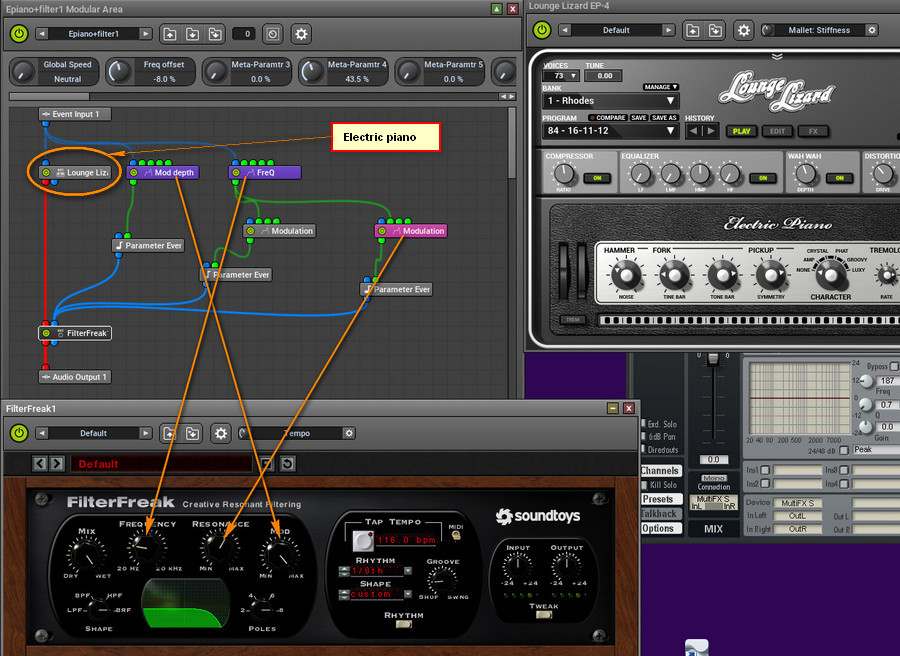
Task: Switch to Lounge Lizard PLAY tab
Action: click(742, 131)
